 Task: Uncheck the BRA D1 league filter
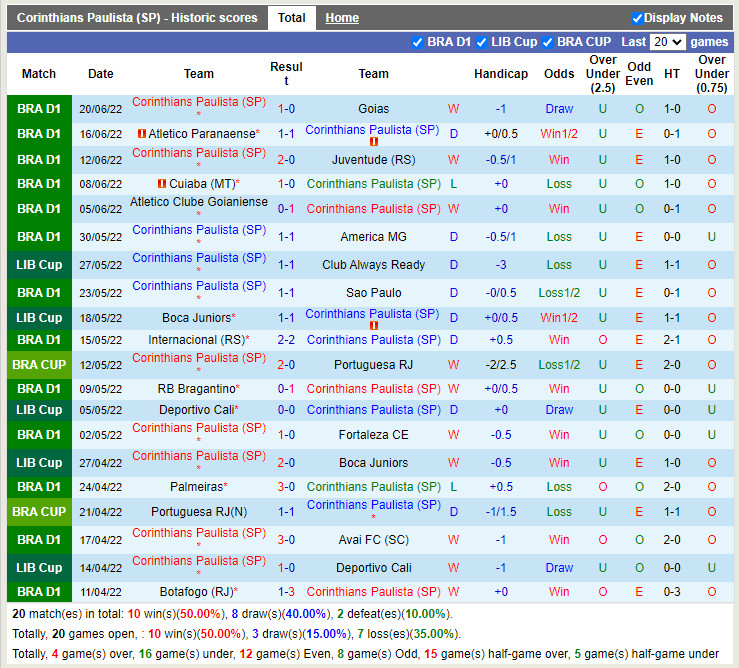pos(418,42)
